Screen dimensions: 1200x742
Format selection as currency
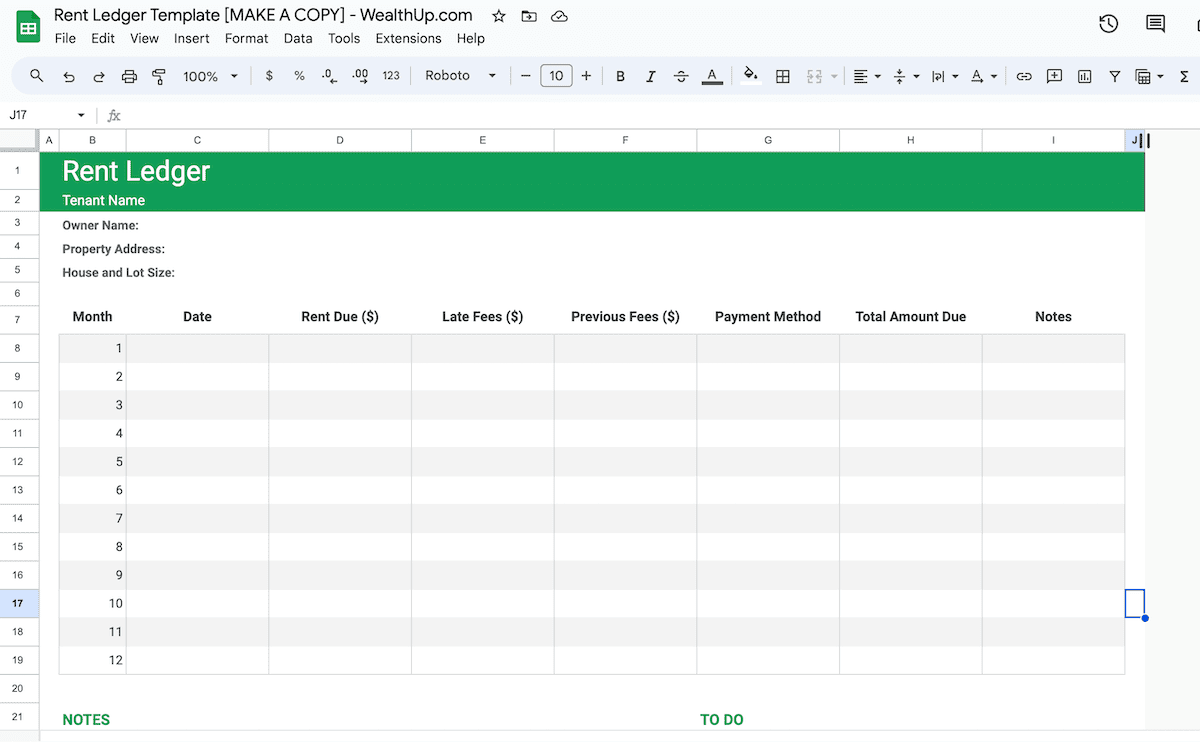[268, 76]
